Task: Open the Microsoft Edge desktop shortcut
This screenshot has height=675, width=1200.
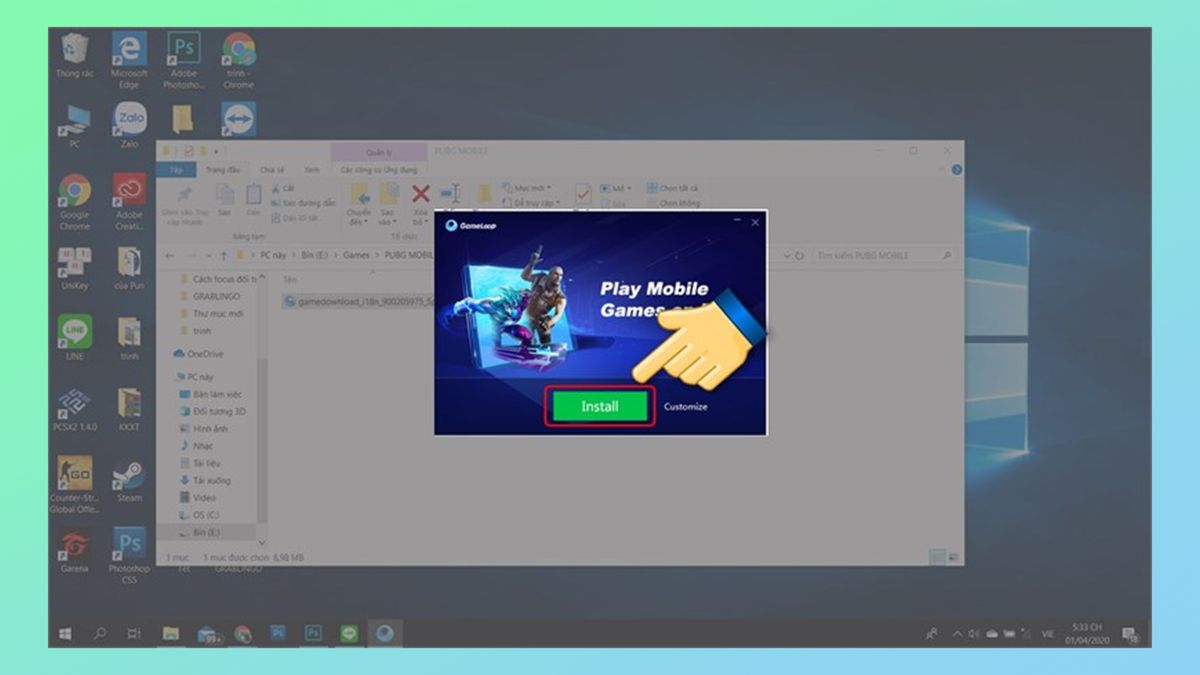Action: (129, 60)
